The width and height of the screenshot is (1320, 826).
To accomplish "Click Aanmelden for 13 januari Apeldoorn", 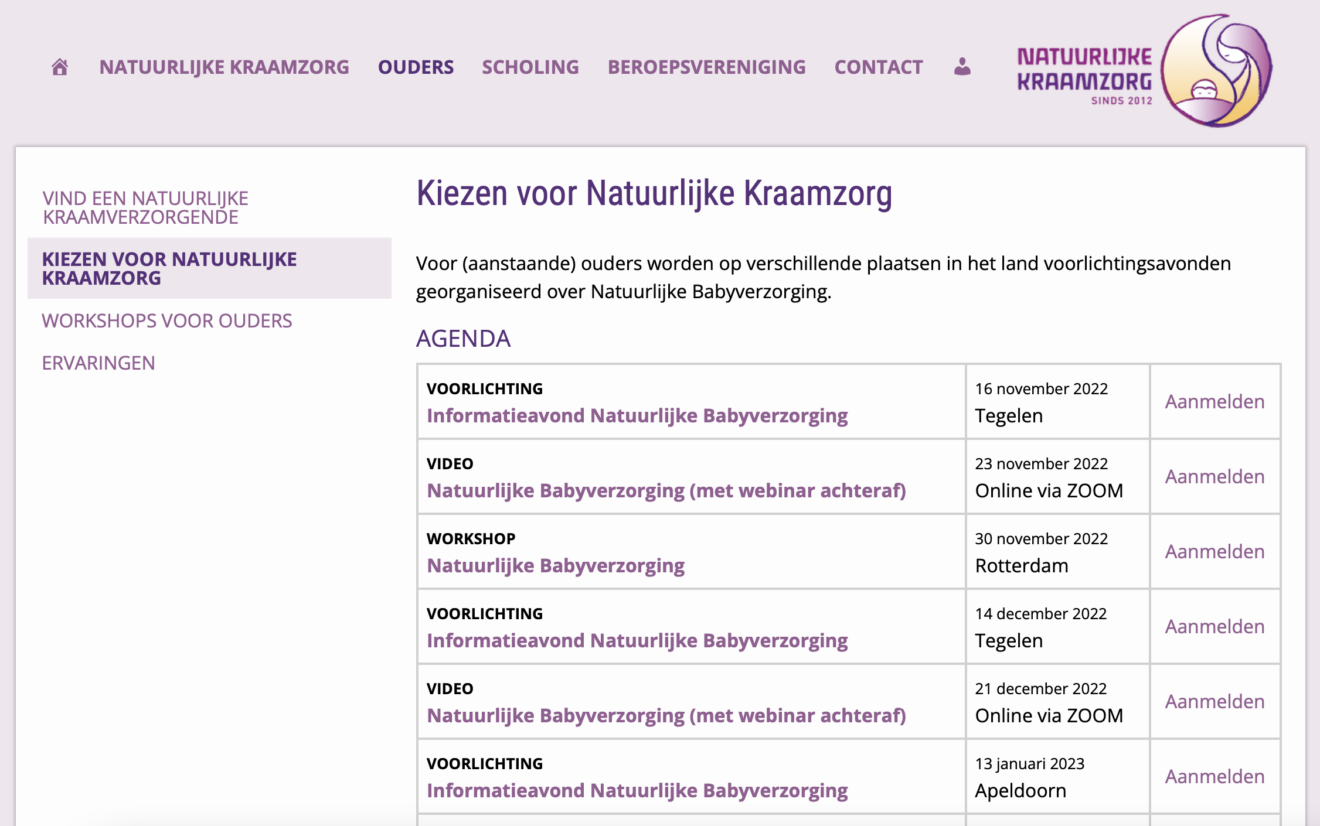I will click(1215, 777).
